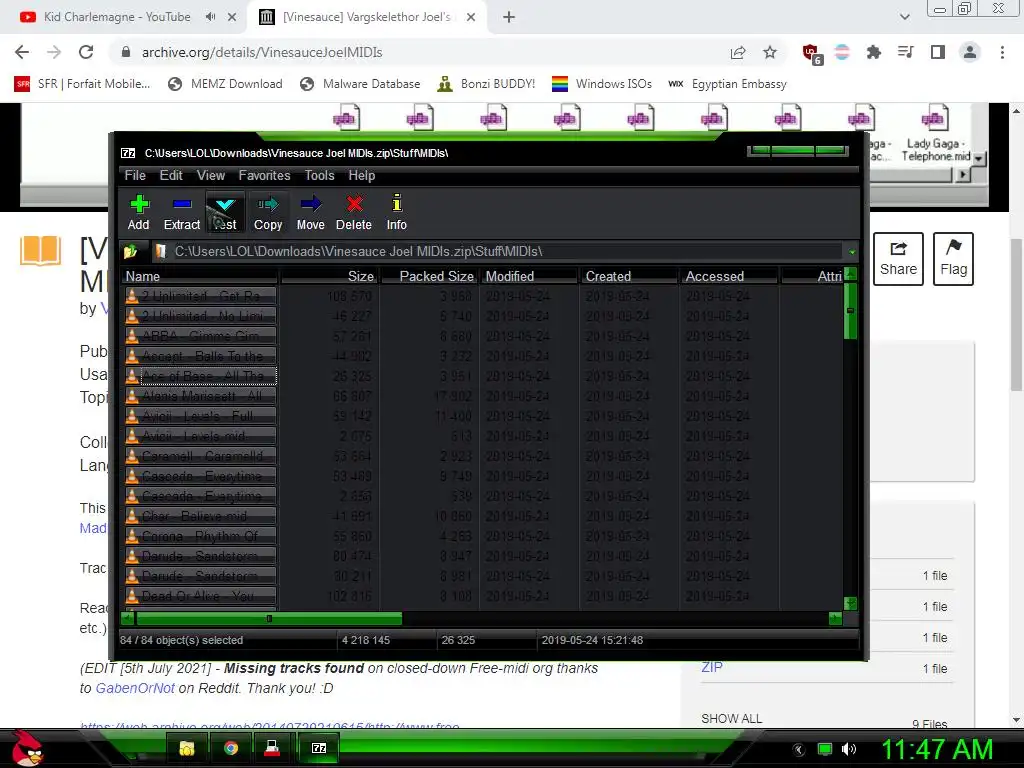Reload the archive.org page

pos(86,52)
